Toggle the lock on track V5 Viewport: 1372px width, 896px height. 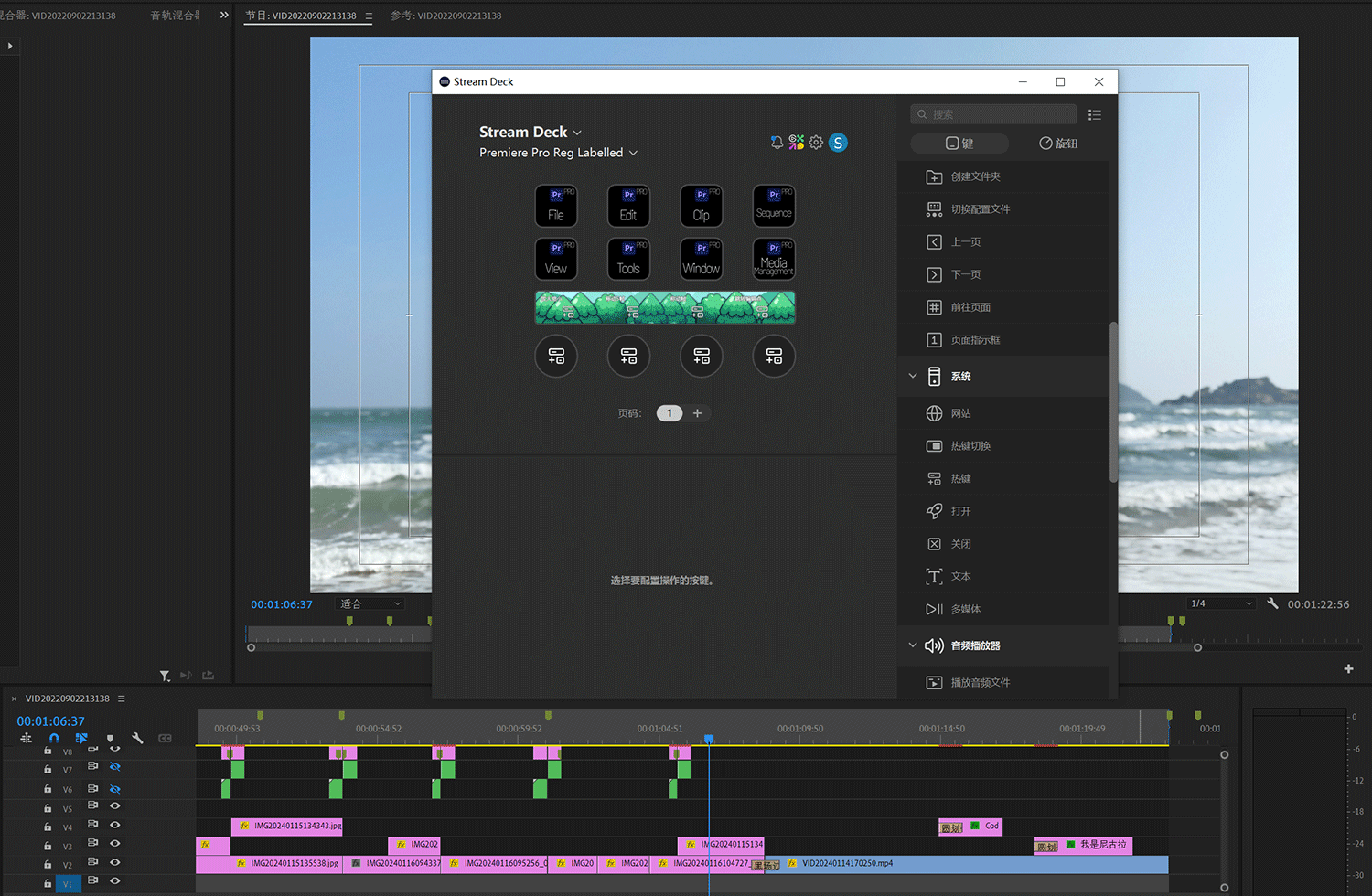[x=48, y=807]
